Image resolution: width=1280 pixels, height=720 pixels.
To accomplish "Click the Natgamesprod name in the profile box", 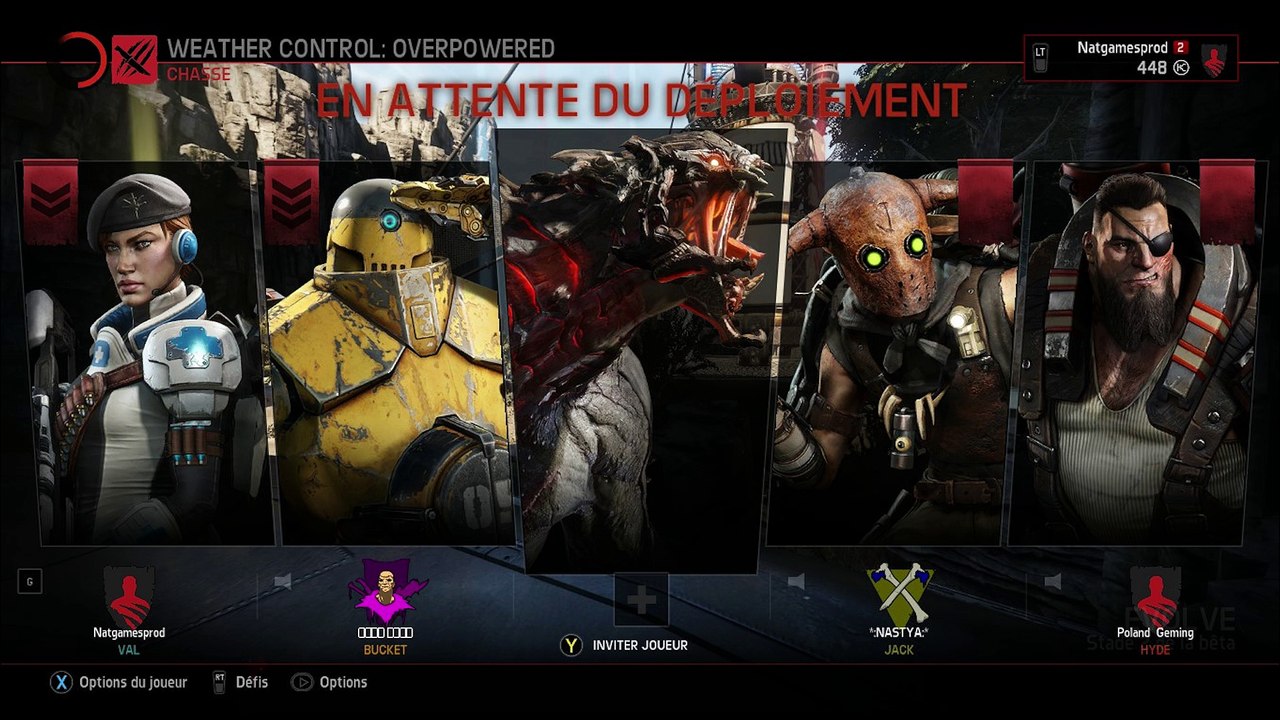I will pos(1122,47).
